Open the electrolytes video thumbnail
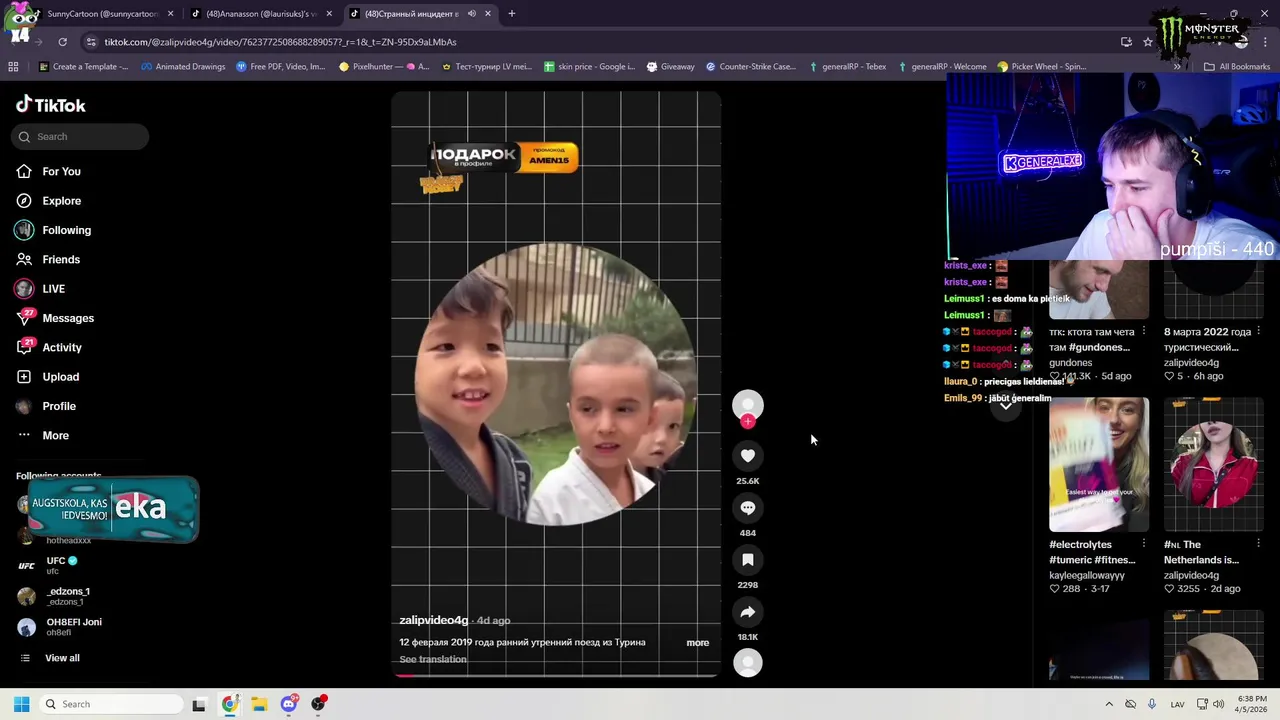1280x720 pixels. pos(1099,465)
